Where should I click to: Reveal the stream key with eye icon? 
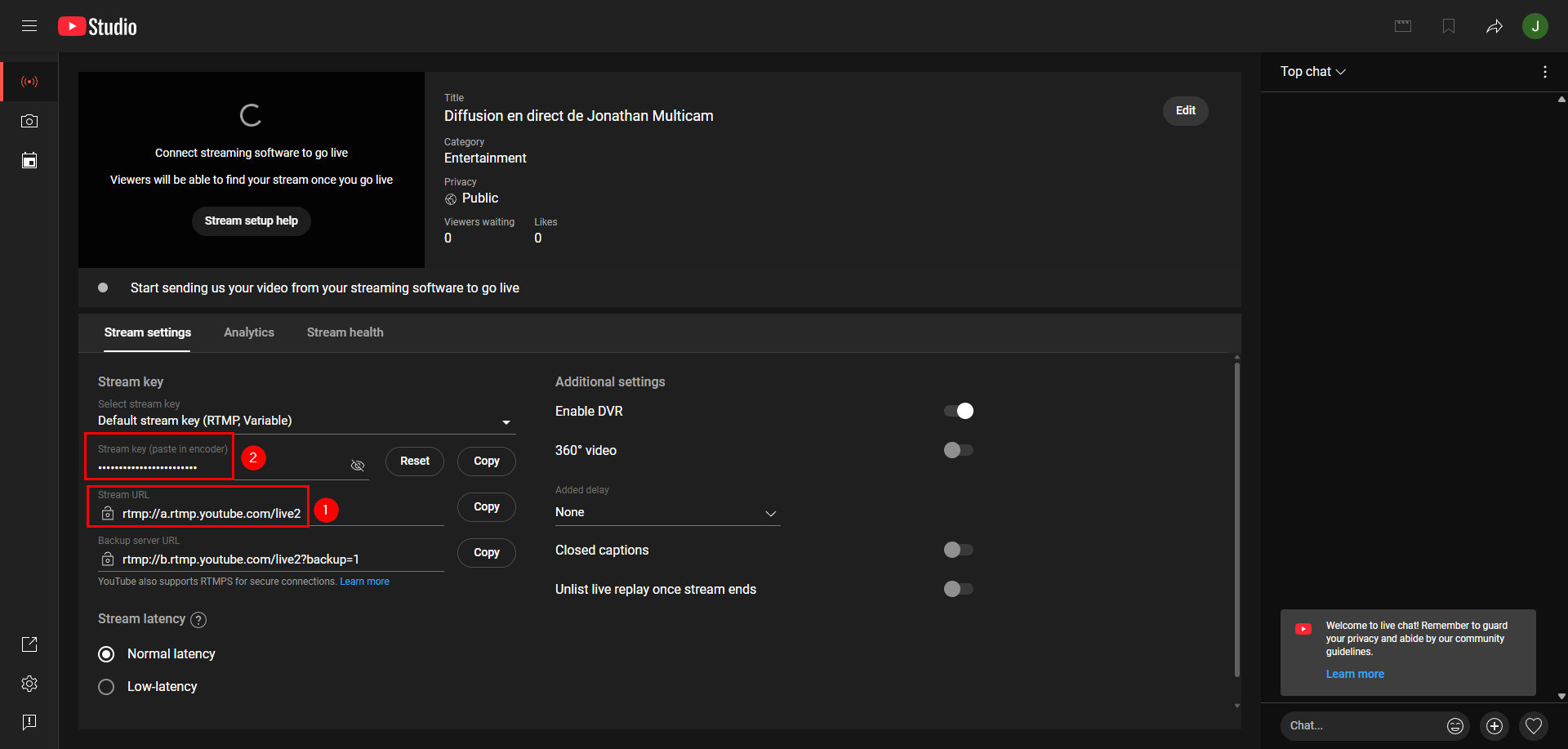[358, 466]
